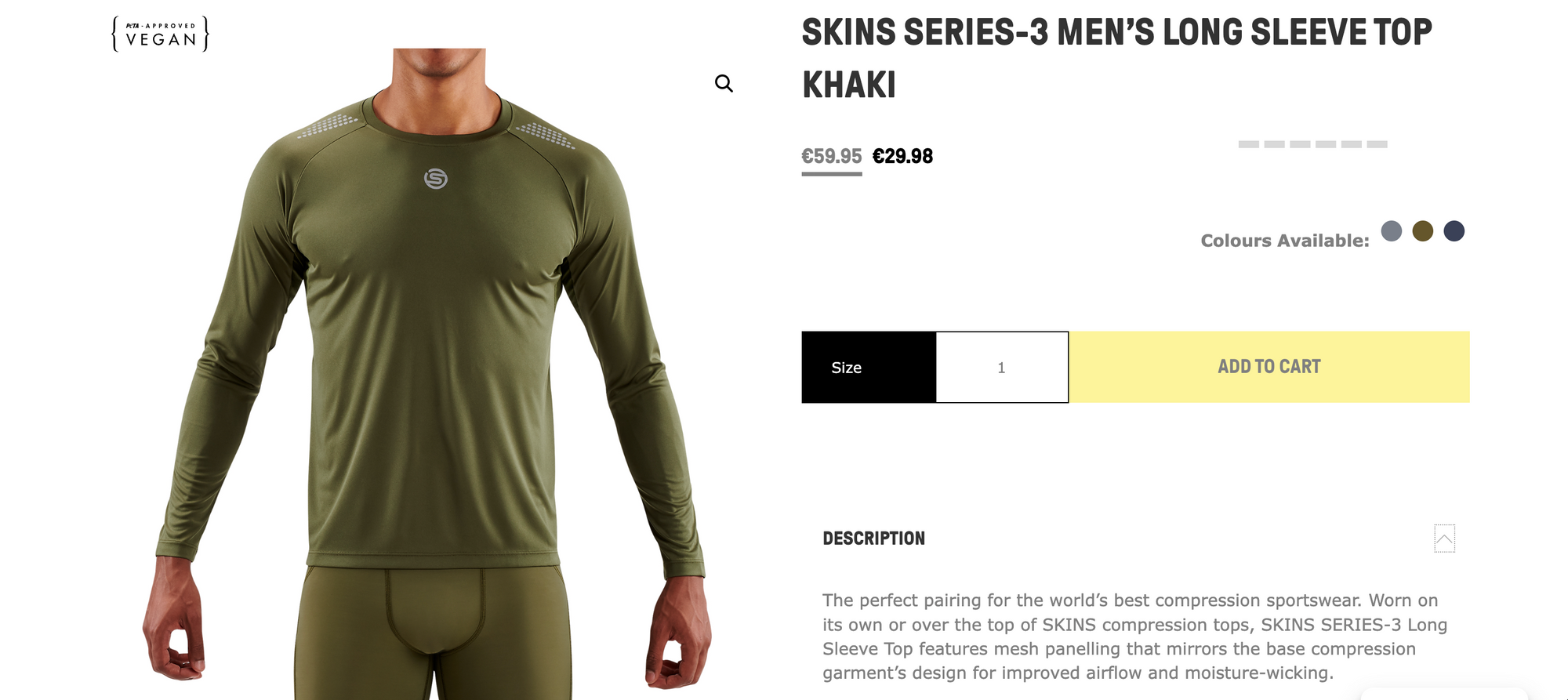The width and height of the screenshot is (1568, 700).
Task: Open the black Size dropdown
Action: click(869, 367)
